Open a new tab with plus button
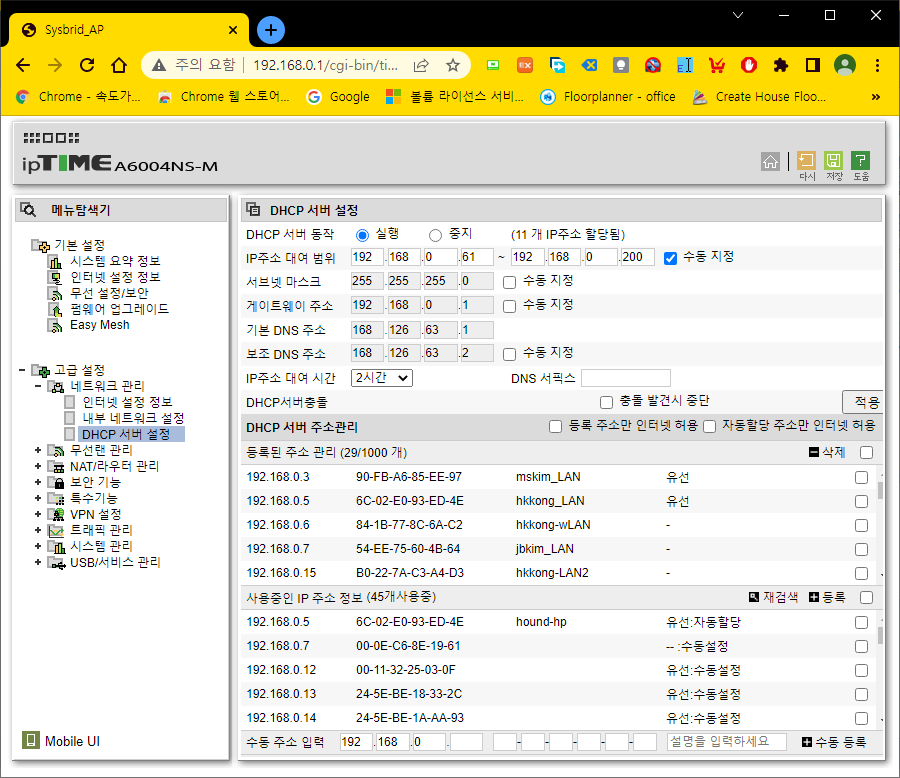Image resolution: width=900 pixels, height=778 pixels. [x=271, y=30]
